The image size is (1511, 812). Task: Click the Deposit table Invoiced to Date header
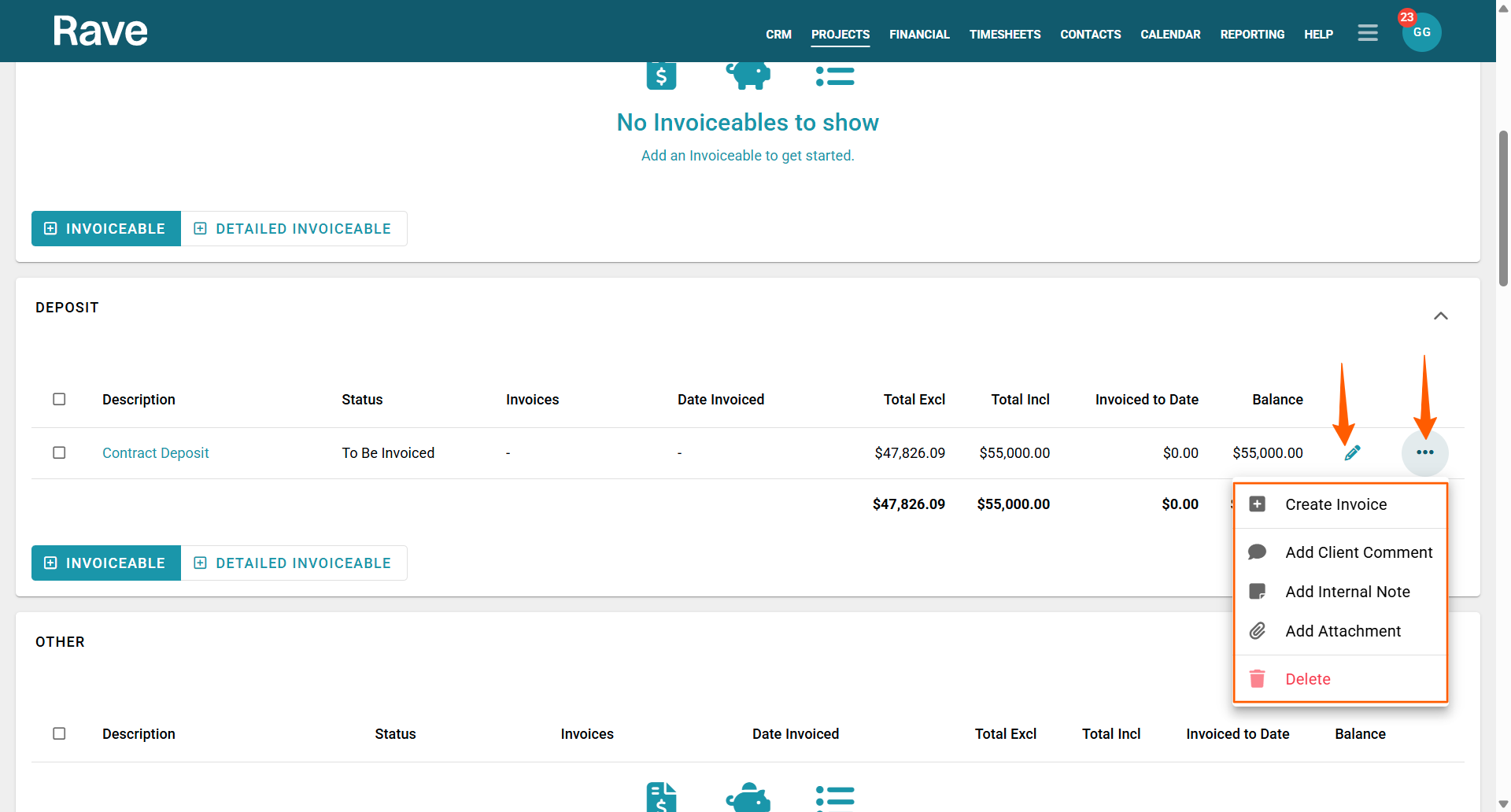(x=1147, y=399)
